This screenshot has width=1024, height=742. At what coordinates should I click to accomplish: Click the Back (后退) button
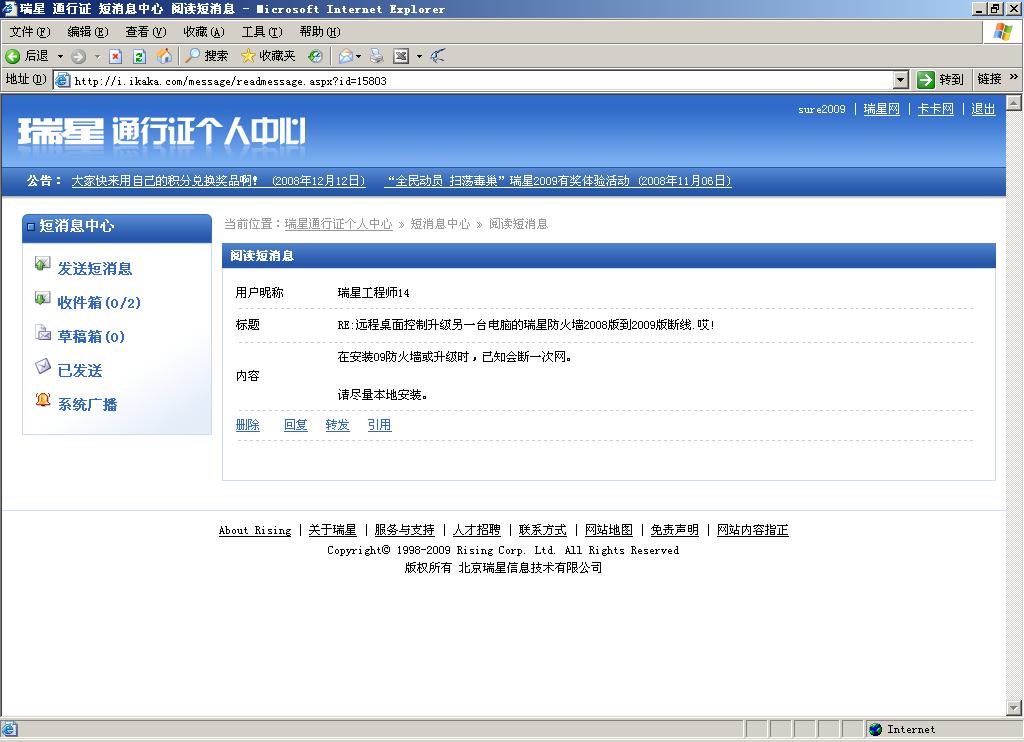[27, 56]
